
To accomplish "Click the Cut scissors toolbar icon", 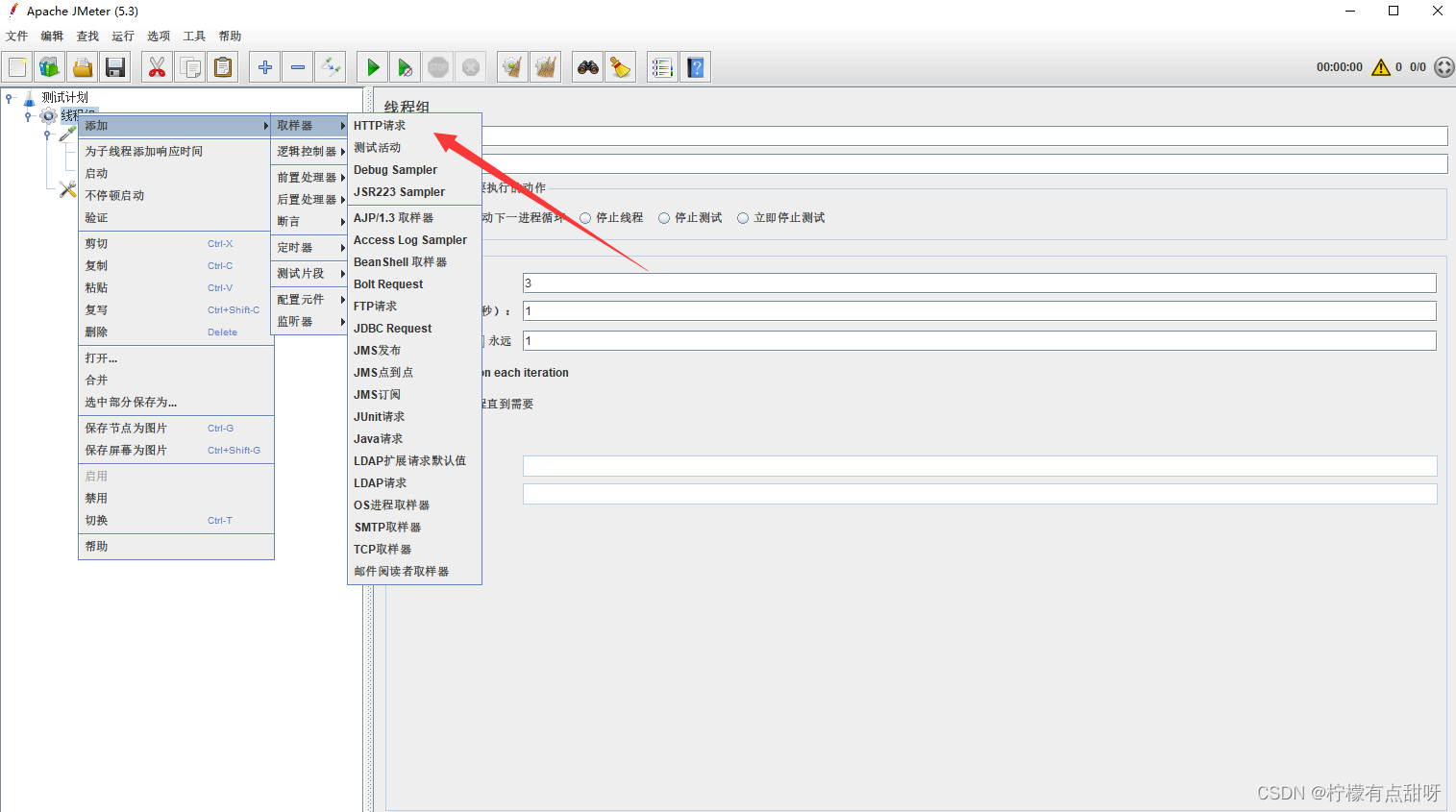I will click(x=157, y=67).
